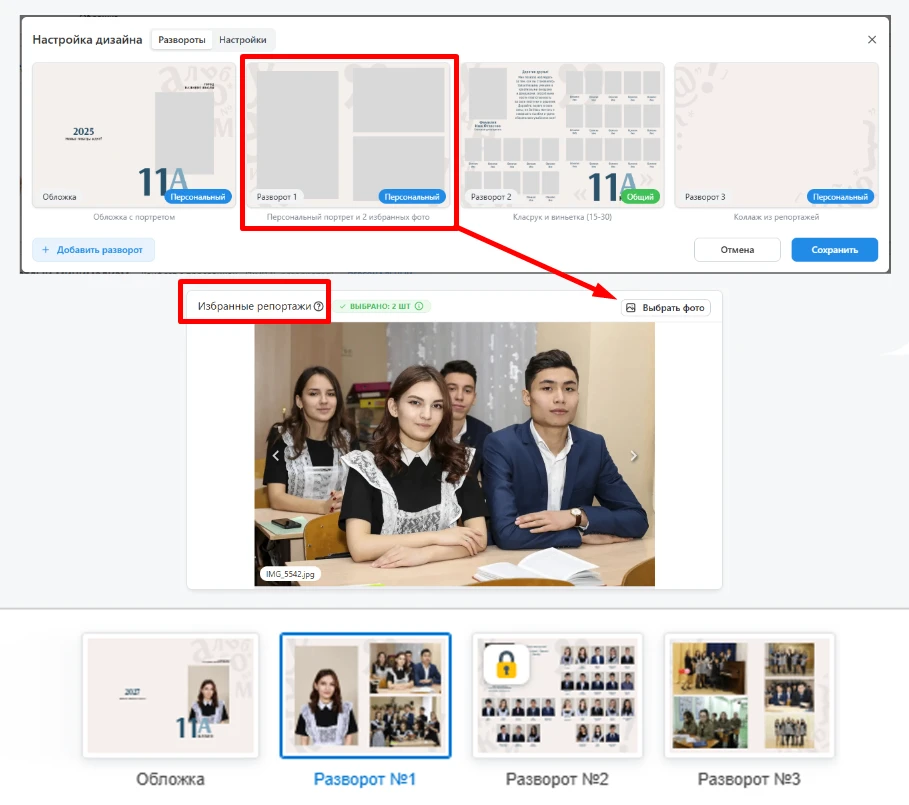This screenshot has width=909, height=805.
Task: Click the Настройка дизайна dialog title
Action: (87, 39)
